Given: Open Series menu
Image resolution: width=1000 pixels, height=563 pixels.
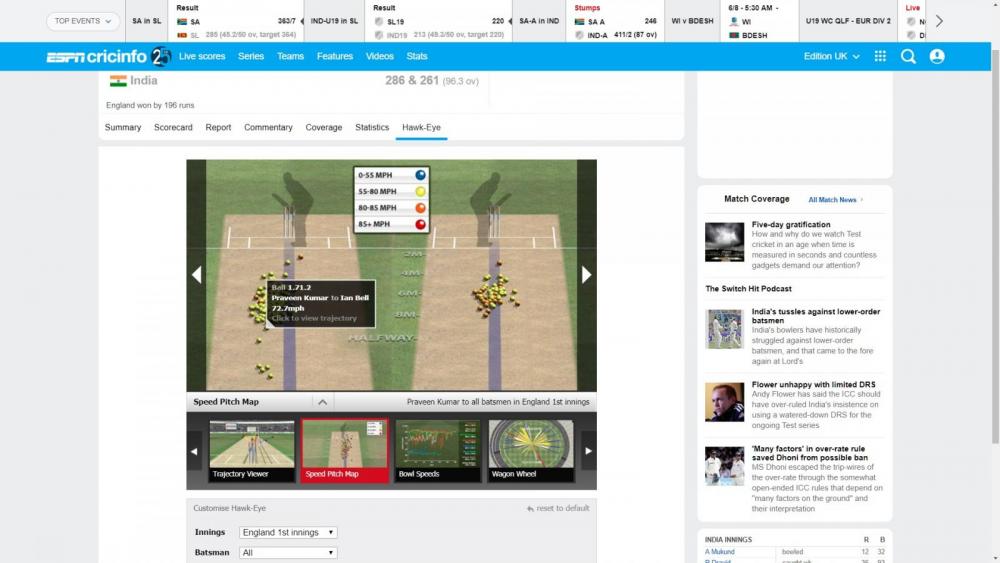Looking at the screenshot, I should coord(251,56).
